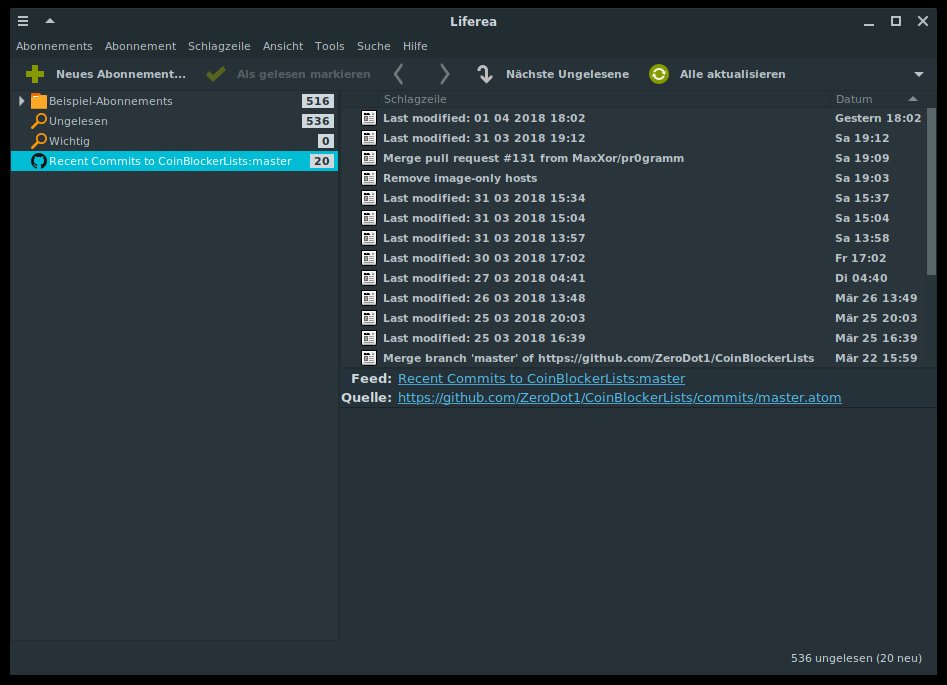Click item icon for 'Merge branch master' headline

click(368, 358)
